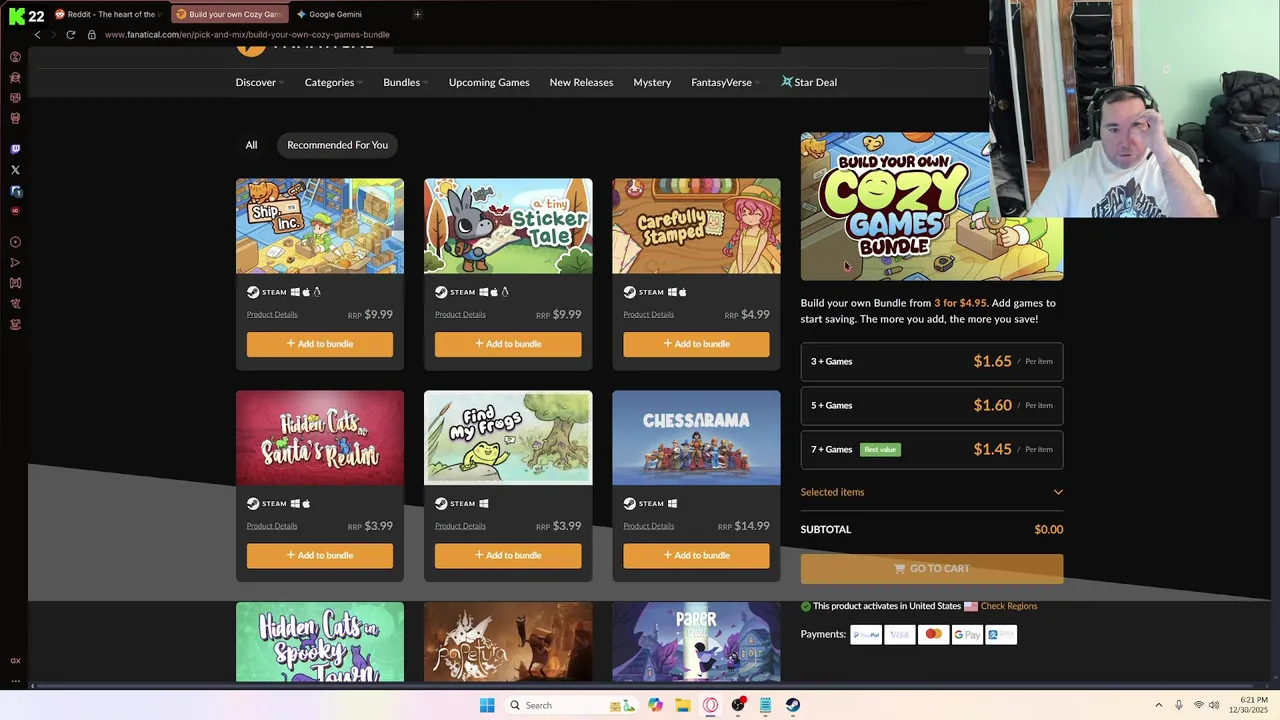Viewport: 1280px width, 720px height.
Task: Launch Copilot from the taskbar
Action: [x=655, y=705]
